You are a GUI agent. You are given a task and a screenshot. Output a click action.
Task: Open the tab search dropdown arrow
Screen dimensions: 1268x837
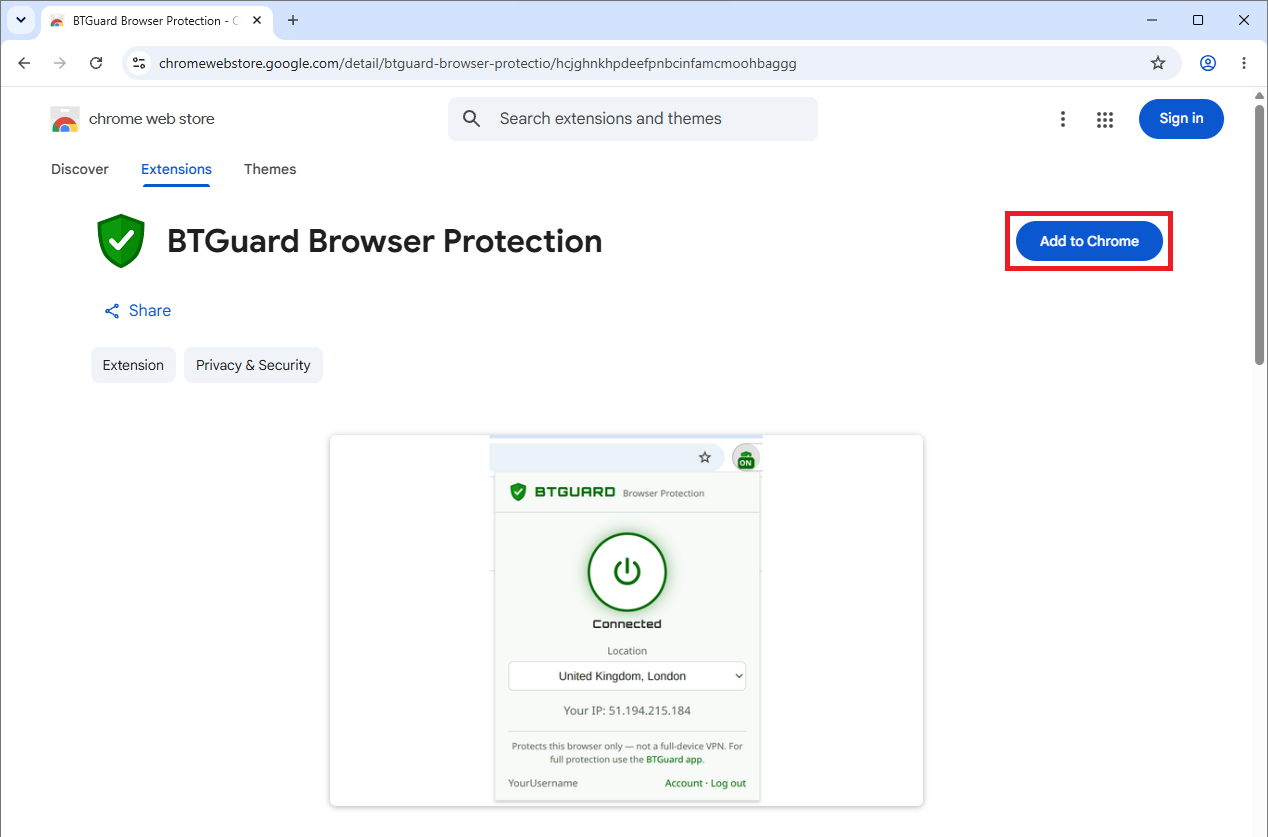click(x=21, y=20)
